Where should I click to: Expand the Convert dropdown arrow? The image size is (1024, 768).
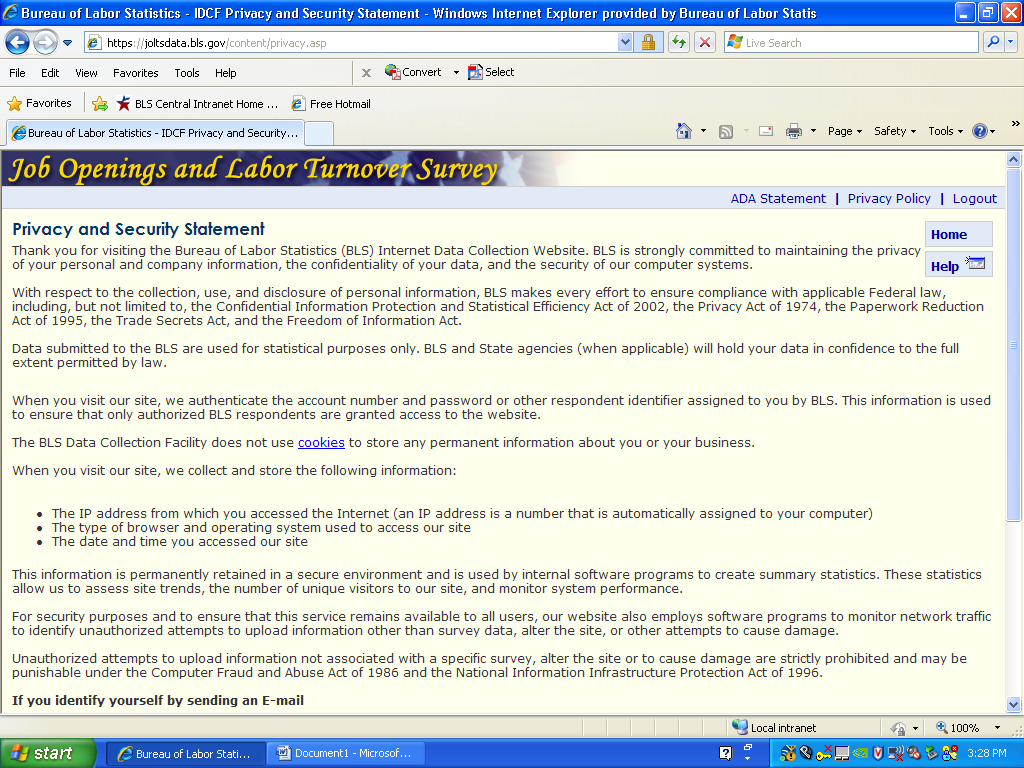[456, 72]
